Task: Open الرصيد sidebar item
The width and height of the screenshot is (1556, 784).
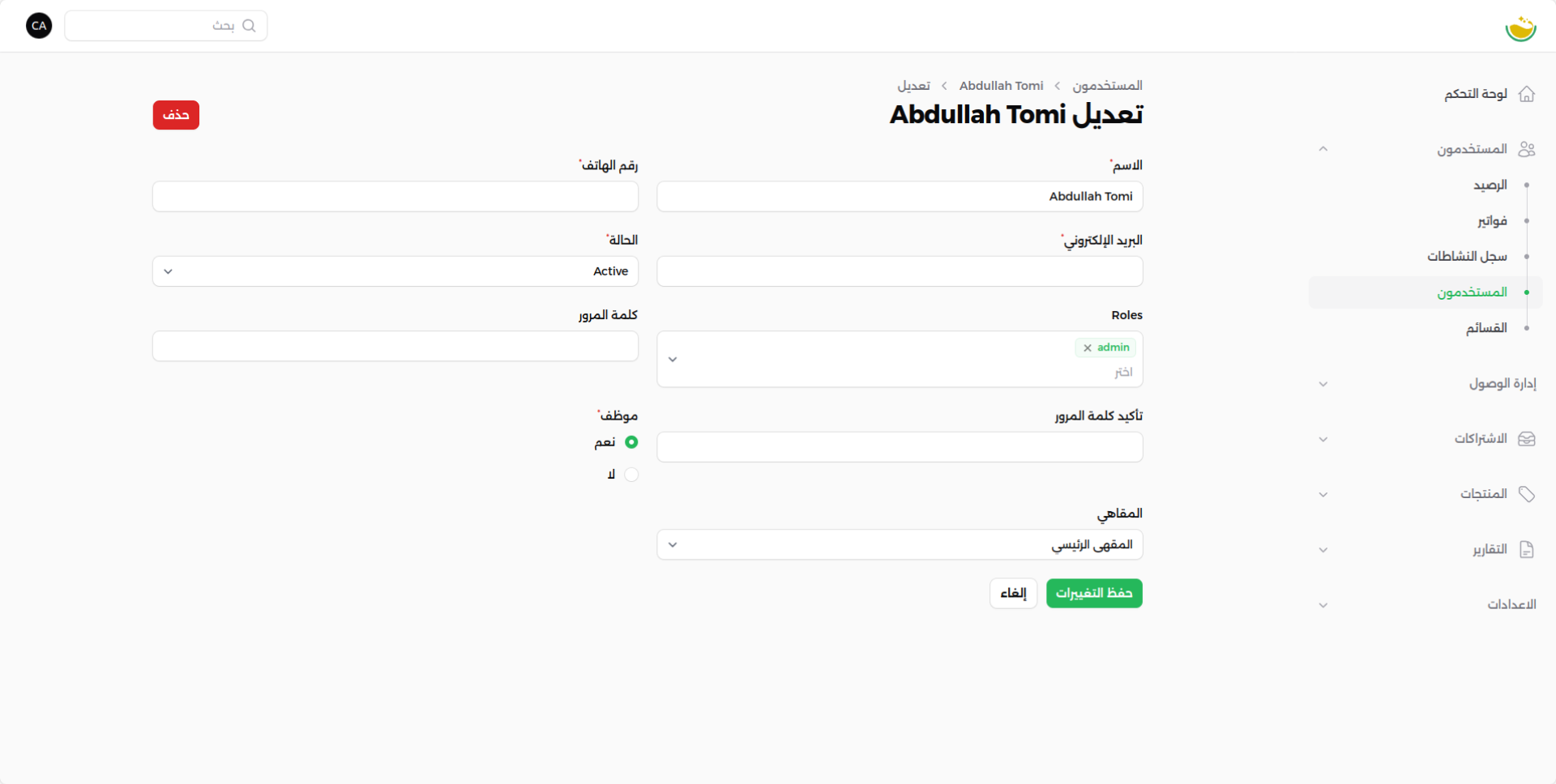Action: pyautogui.click(x=1490, y=185)
